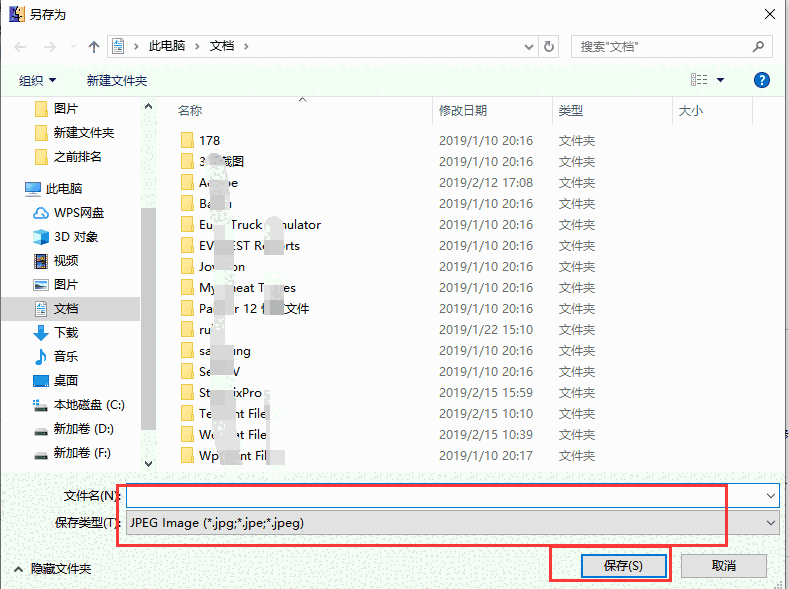Image resolution: width=789 pixels, height=589 pixels.
Task: Select the folder dated 2019/1/22 15:10
Action: tap(387, 330)
